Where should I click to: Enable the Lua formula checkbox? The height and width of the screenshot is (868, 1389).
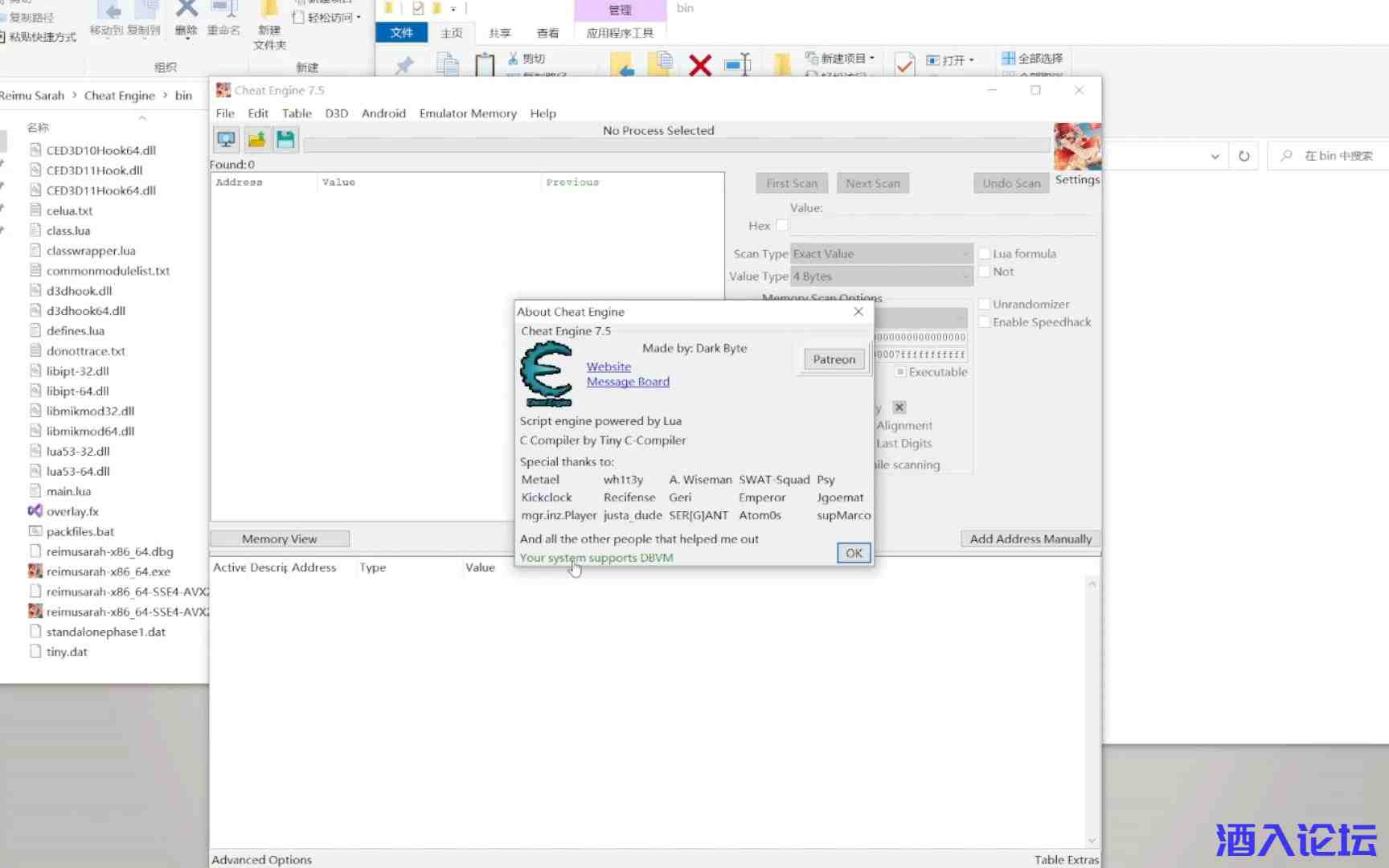(x=984, y=254)
